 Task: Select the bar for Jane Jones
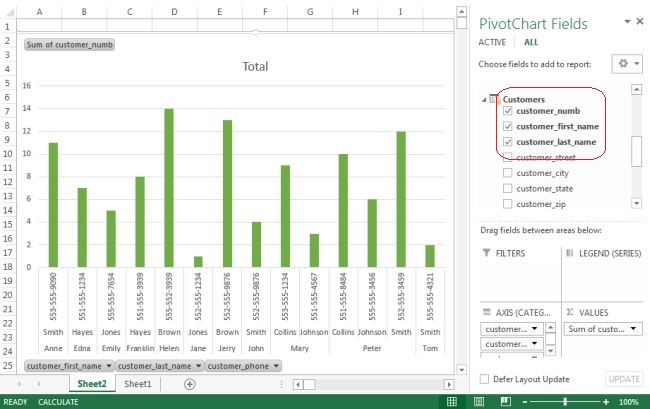click(x=198, y=261)
